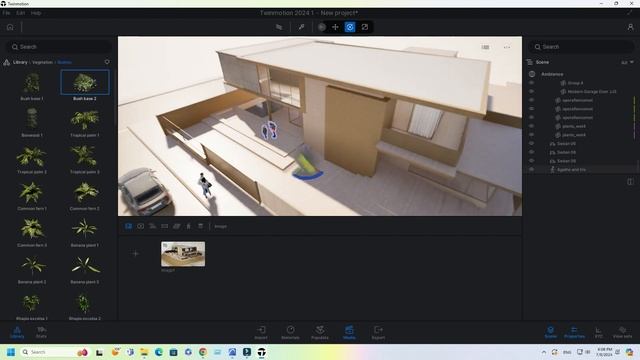640x360 pixels.
Task: Switch to the Properties tab
Action: pyautogui.click(x=574, y=332)
